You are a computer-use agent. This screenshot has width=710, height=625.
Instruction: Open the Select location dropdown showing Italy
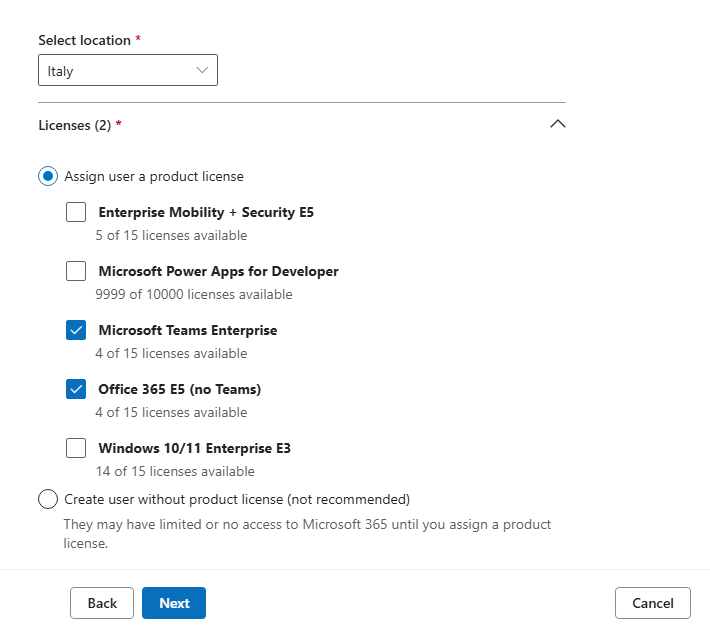[128, 70]
